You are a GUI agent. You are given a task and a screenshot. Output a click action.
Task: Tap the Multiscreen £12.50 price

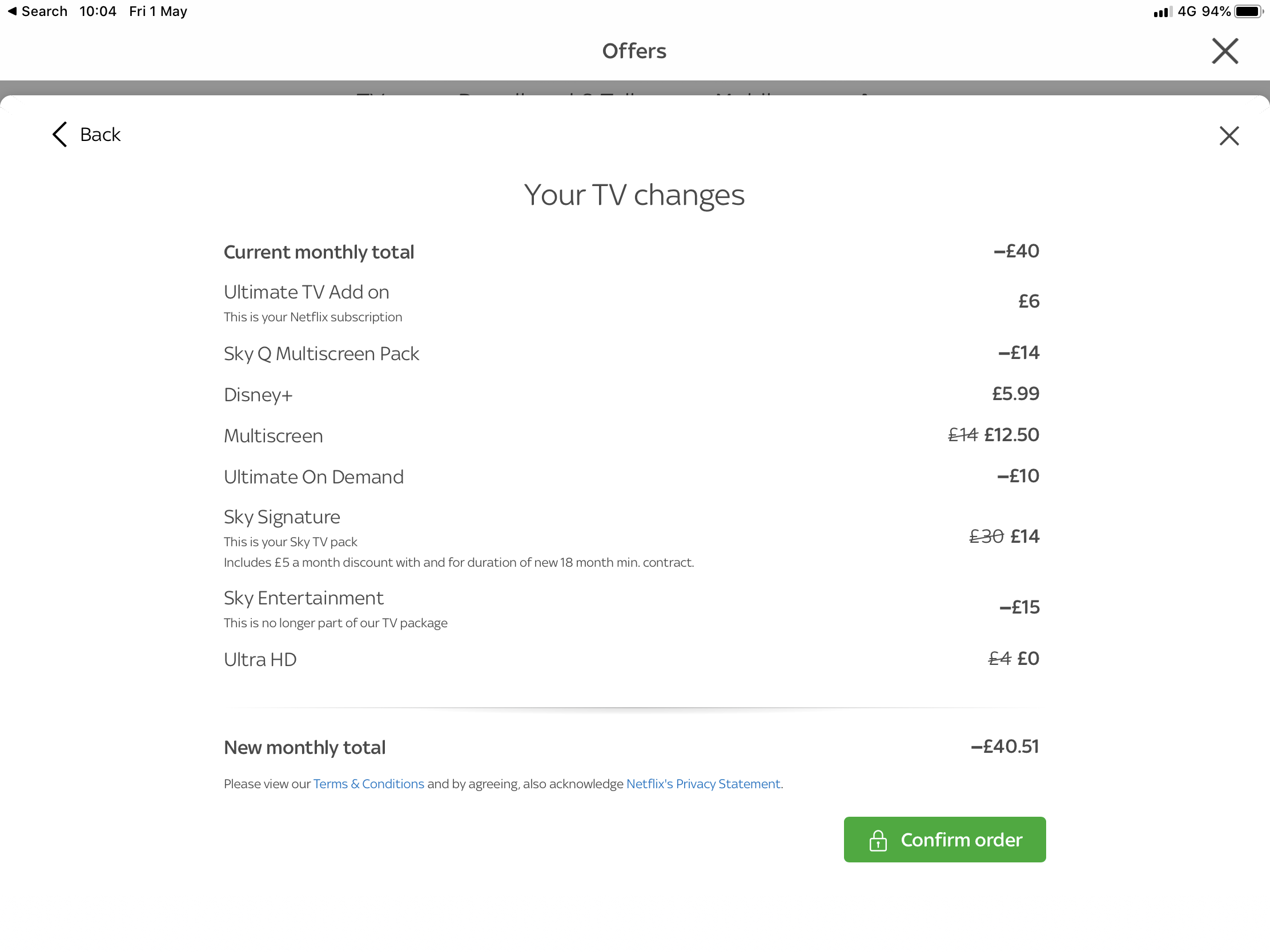tap(1011, 435)
